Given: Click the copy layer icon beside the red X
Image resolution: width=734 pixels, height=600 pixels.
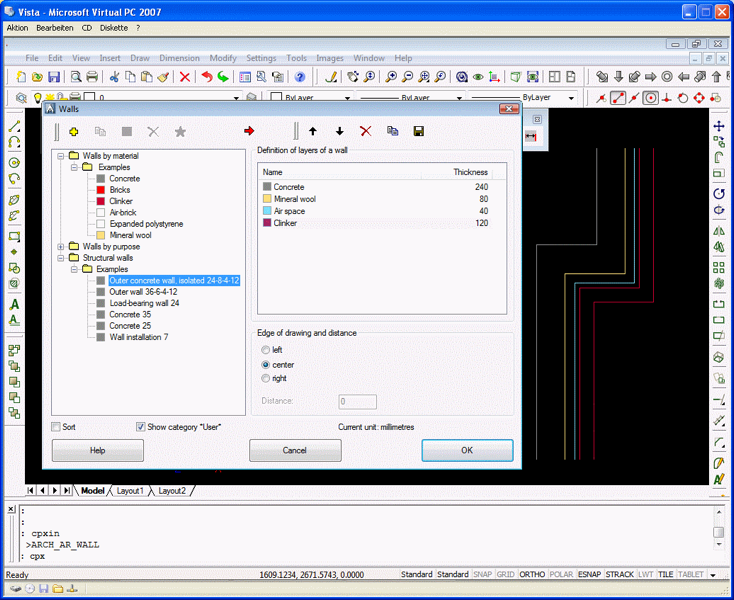Looking at the screenshot, I should click(x=392, y=132).
